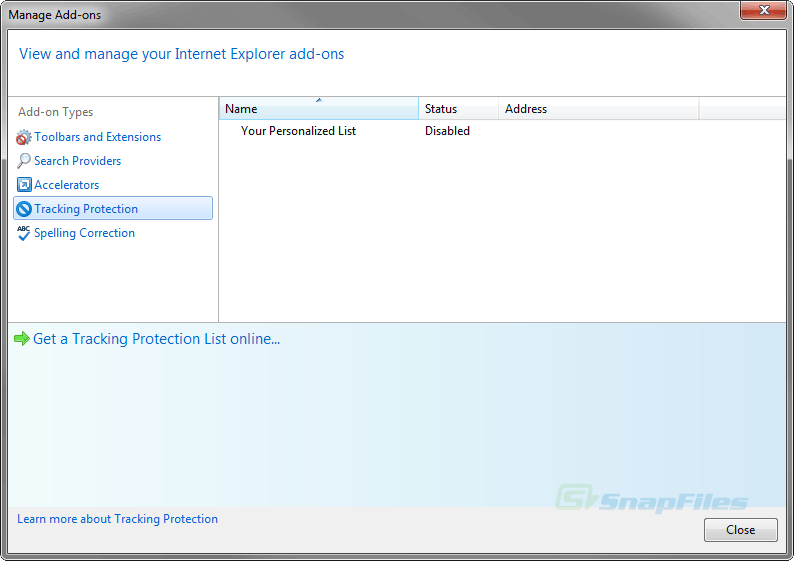Click the Close button
Screen dimensions: 794x561
(740, 530)
